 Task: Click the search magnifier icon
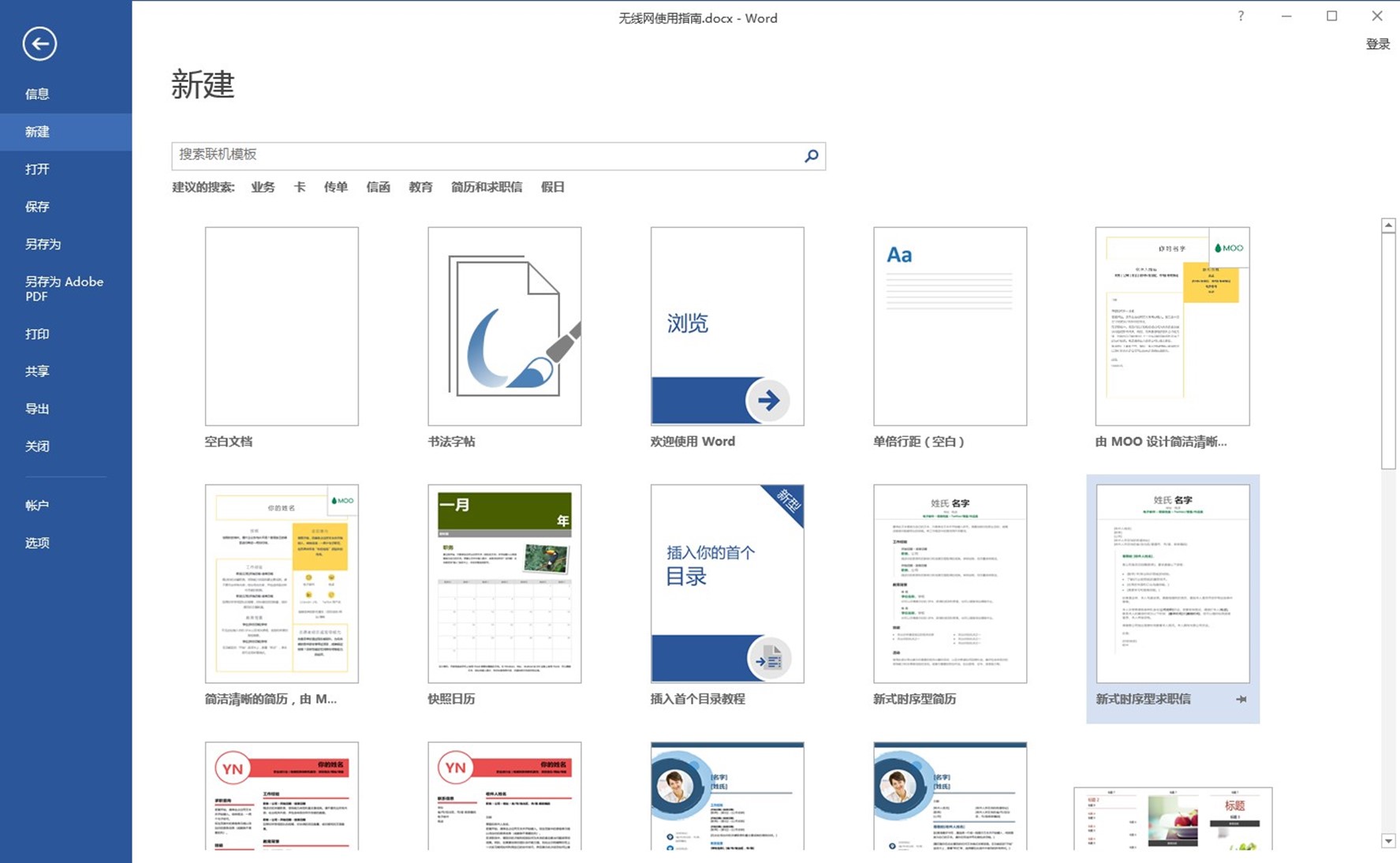click(x=811, y=156)
